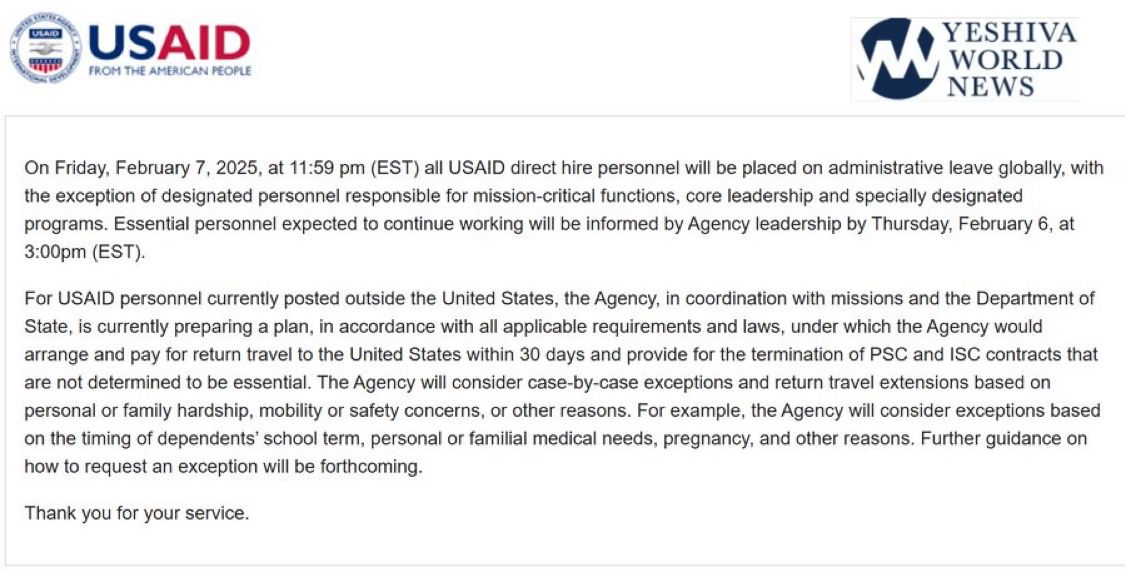Click the "Thank you for your service." line

137,514
